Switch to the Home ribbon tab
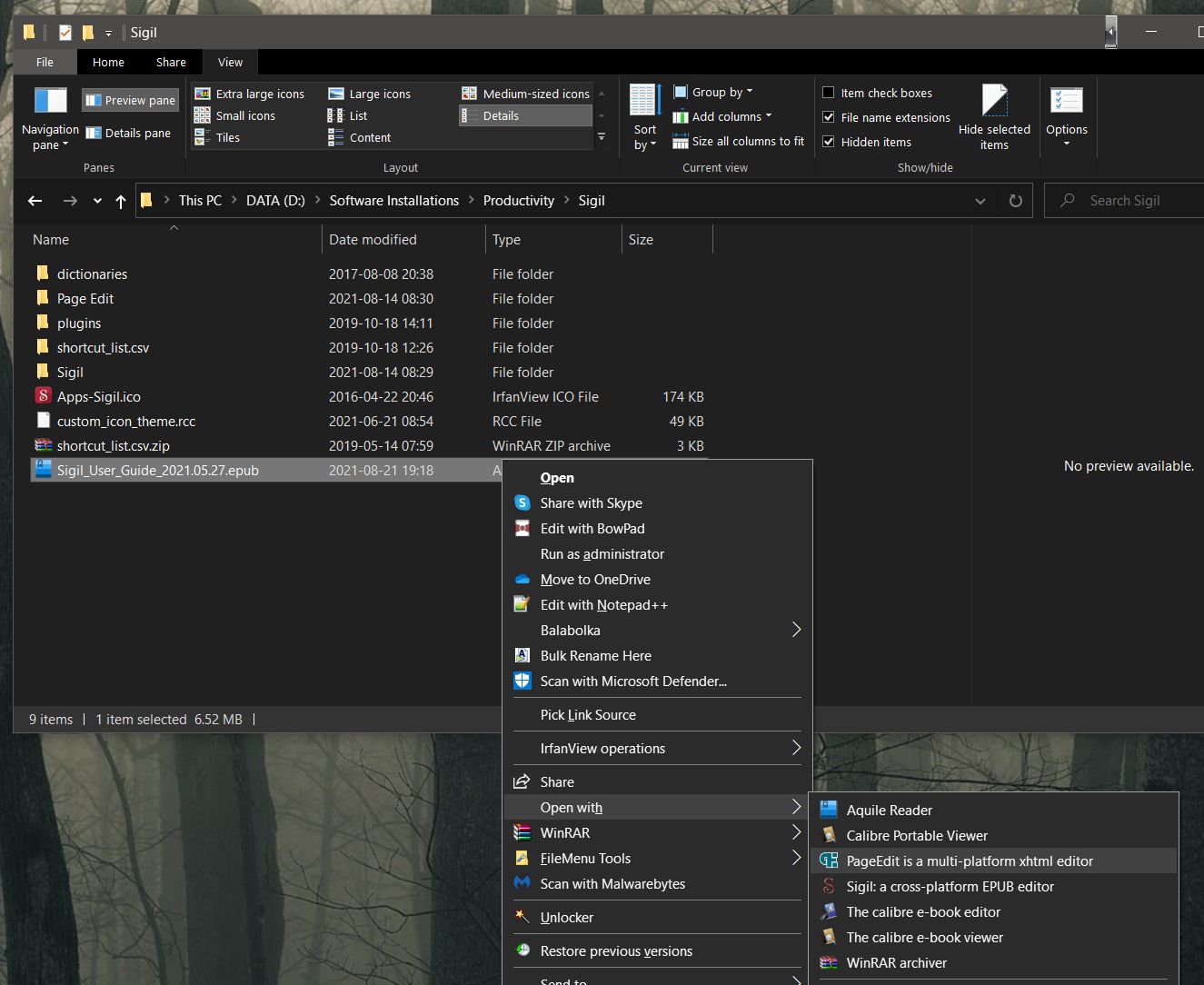The image size is (1204, 985). pos(108,62)
